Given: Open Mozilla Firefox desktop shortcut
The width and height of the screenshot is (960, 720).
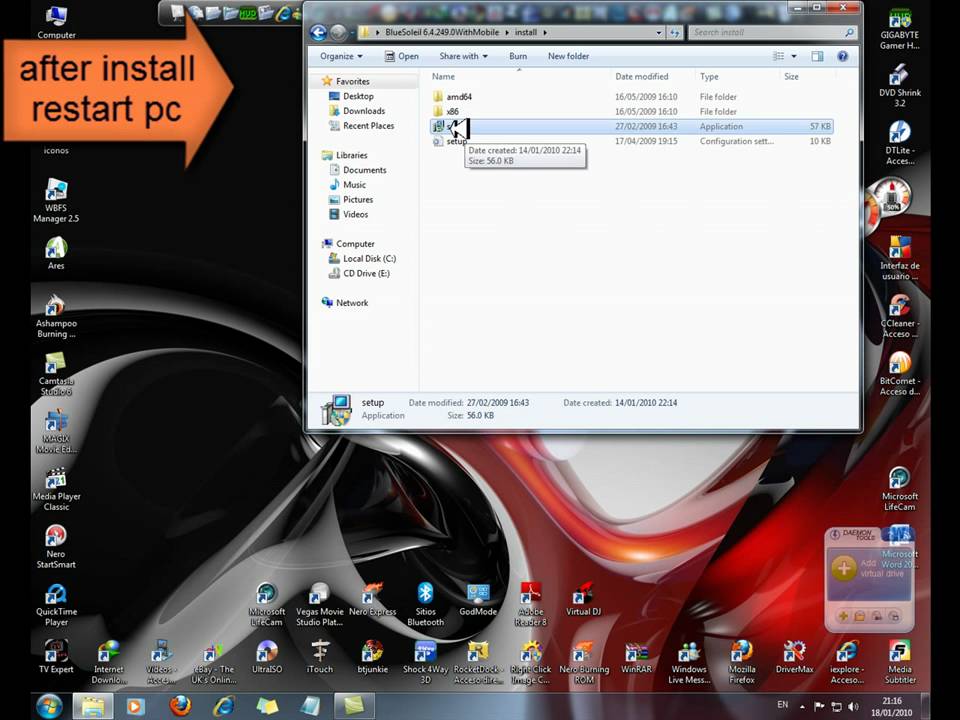Looking at the screenshot, I should 741,662.
